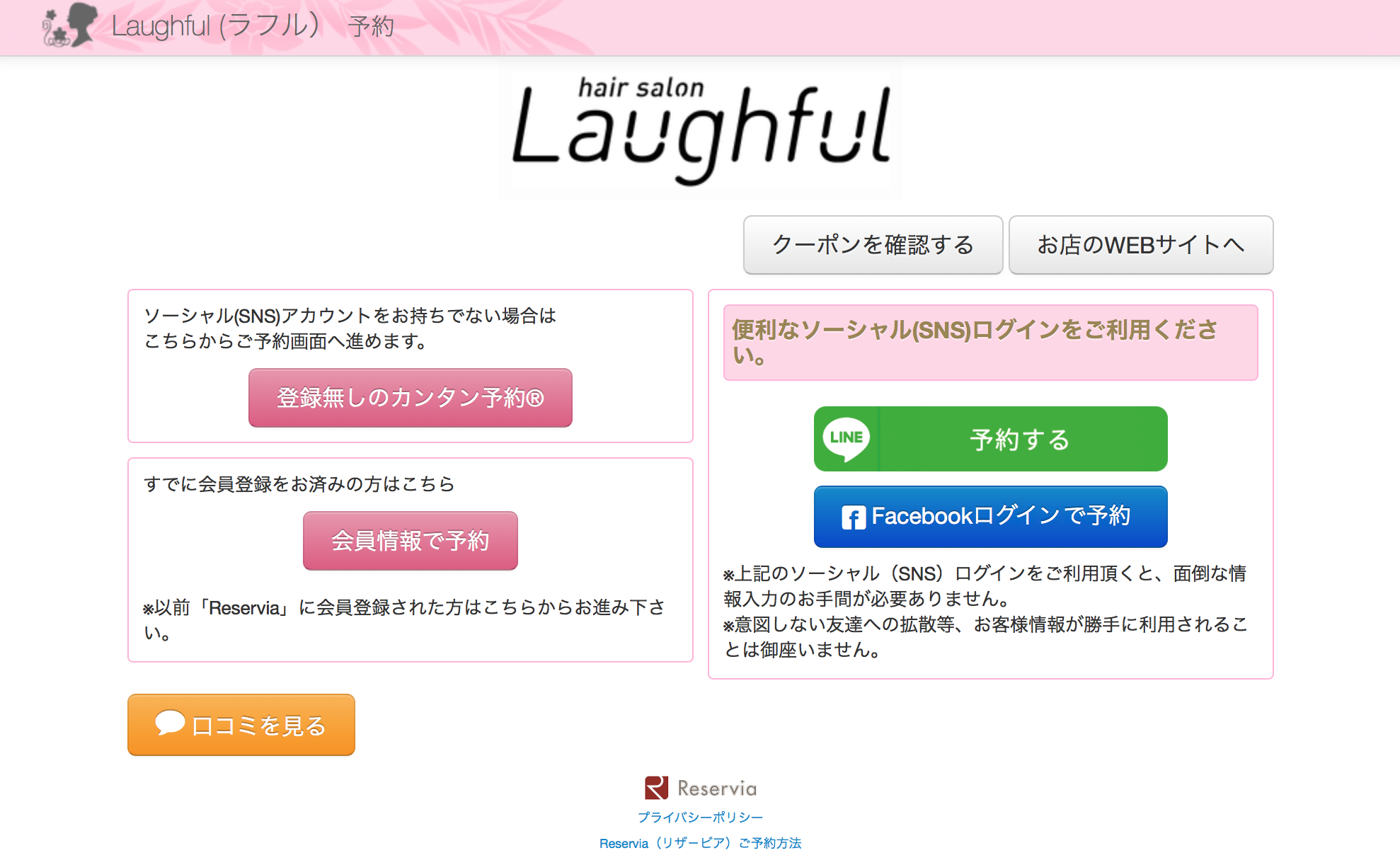Click the Facebook f logo icon
The width and height of the screenshot is (1400, 865).
pyautogui.click(x=854, y=517)
